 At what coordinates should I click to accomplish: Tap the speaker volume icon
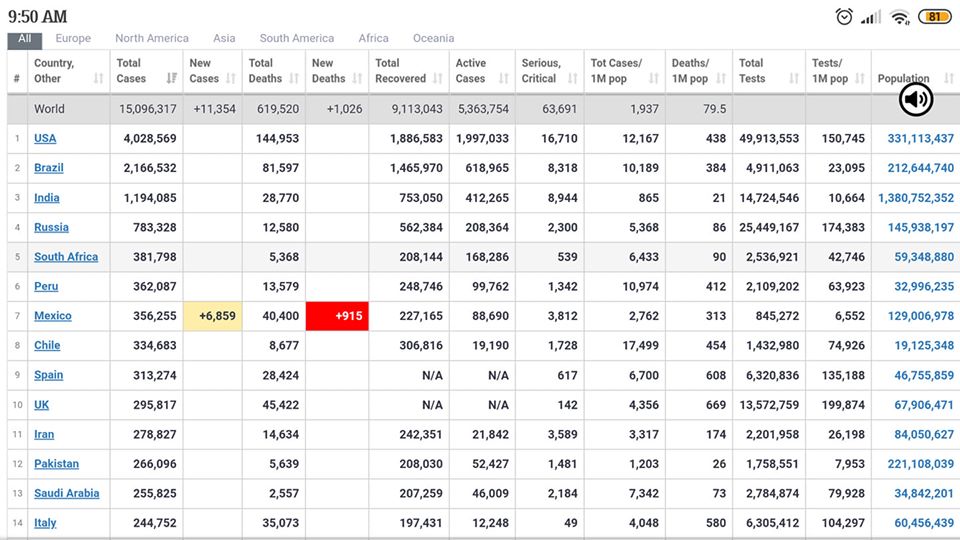click(916, 98)
